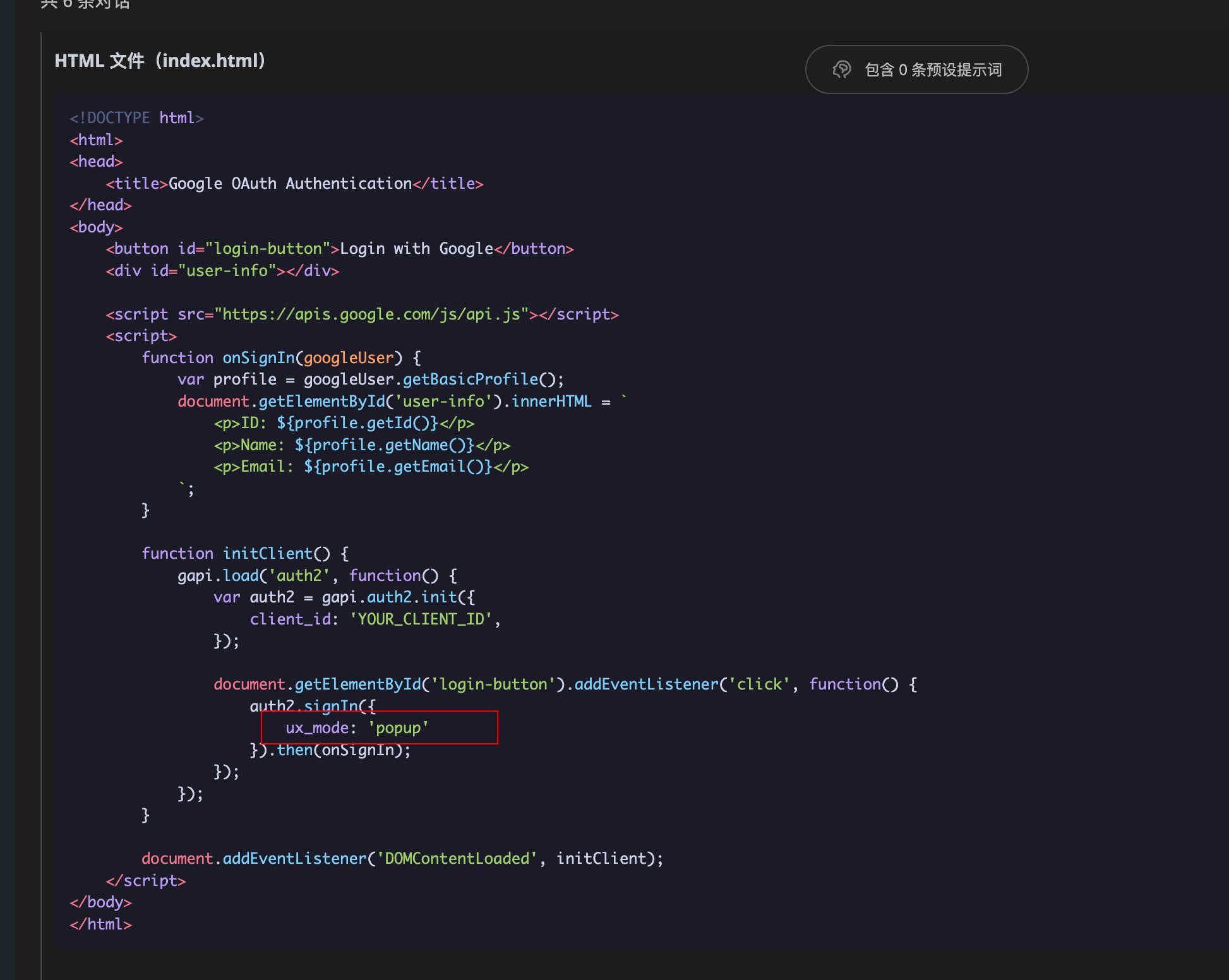Click the script src apis.google.com line
The width and height of the screenshot is (1229, 980).
[x=363, y=314]
